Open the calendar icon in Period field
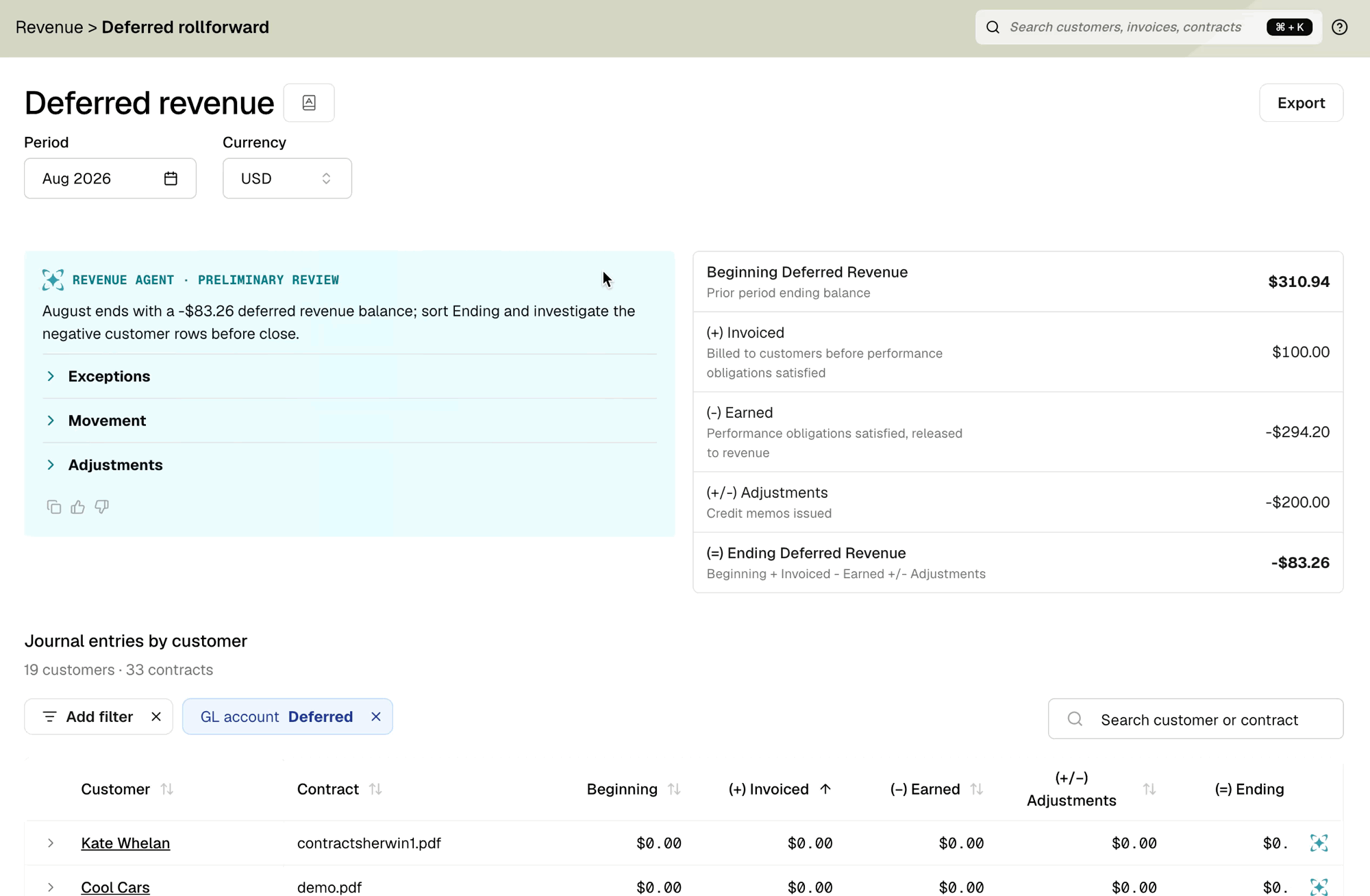Screen dimensions: 1370x896 pyautogui.click(x=171, y=179)
